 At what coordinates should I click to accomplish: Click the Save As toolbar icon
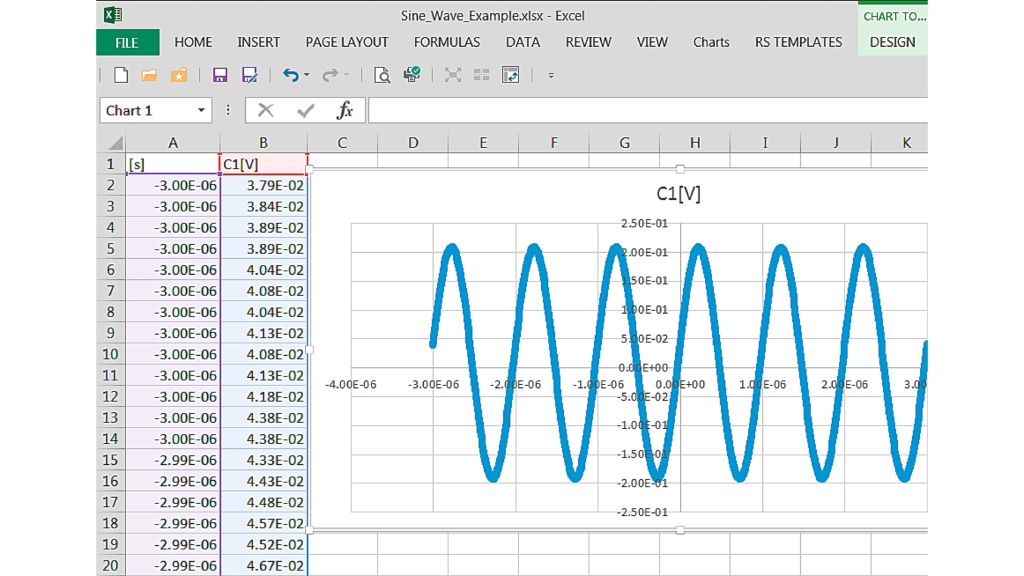tap(249, 75)
